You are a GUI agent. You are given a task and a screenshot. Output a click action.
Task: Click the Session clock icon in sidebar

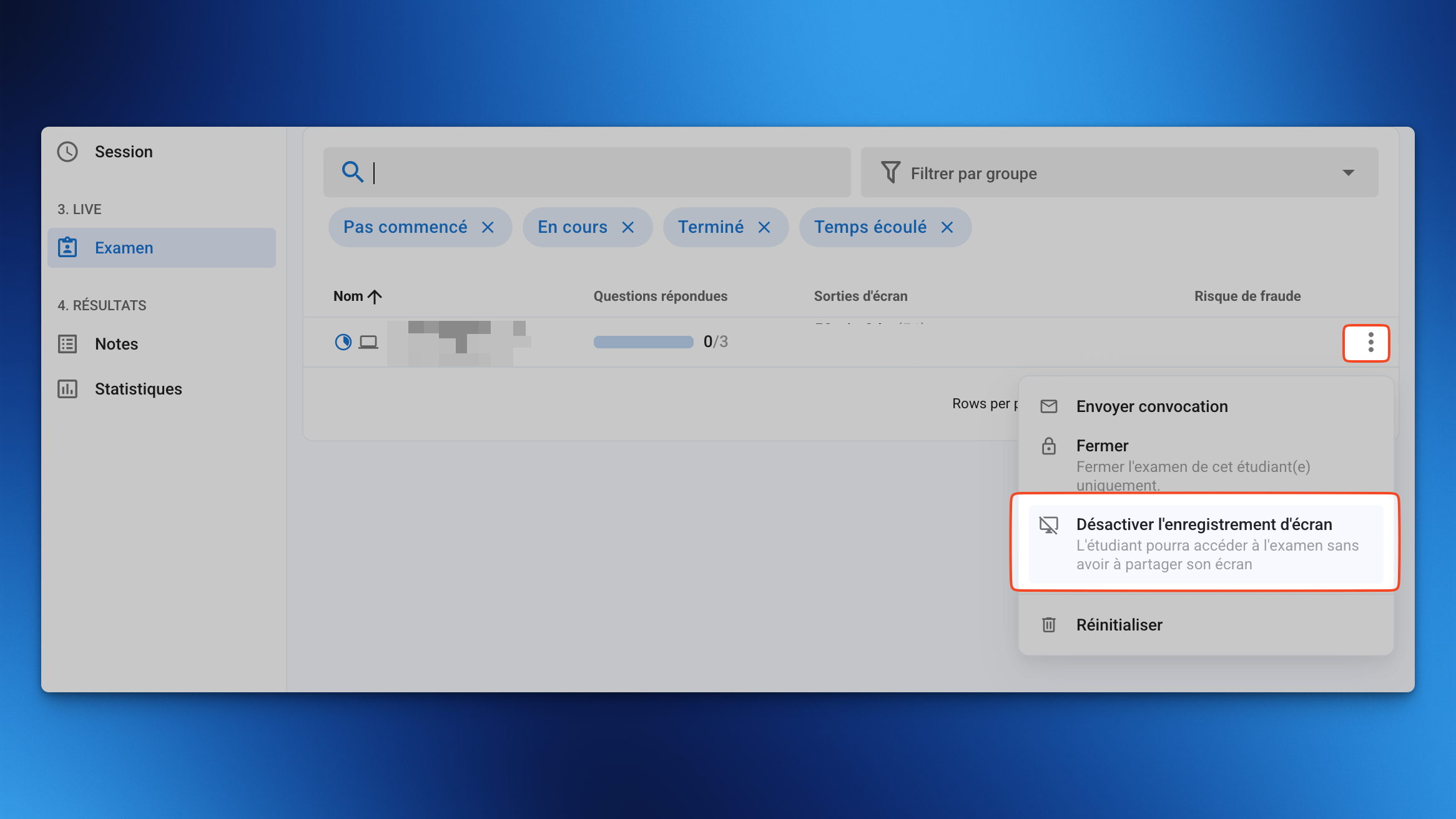click(x=67, y=152)
